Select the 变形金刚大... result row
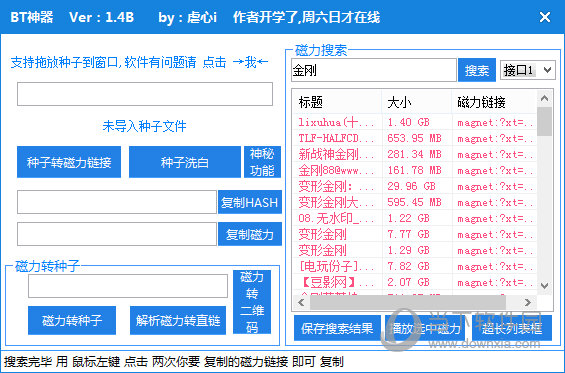This screenshot has height=373, width=565. [x=414, y=202]
